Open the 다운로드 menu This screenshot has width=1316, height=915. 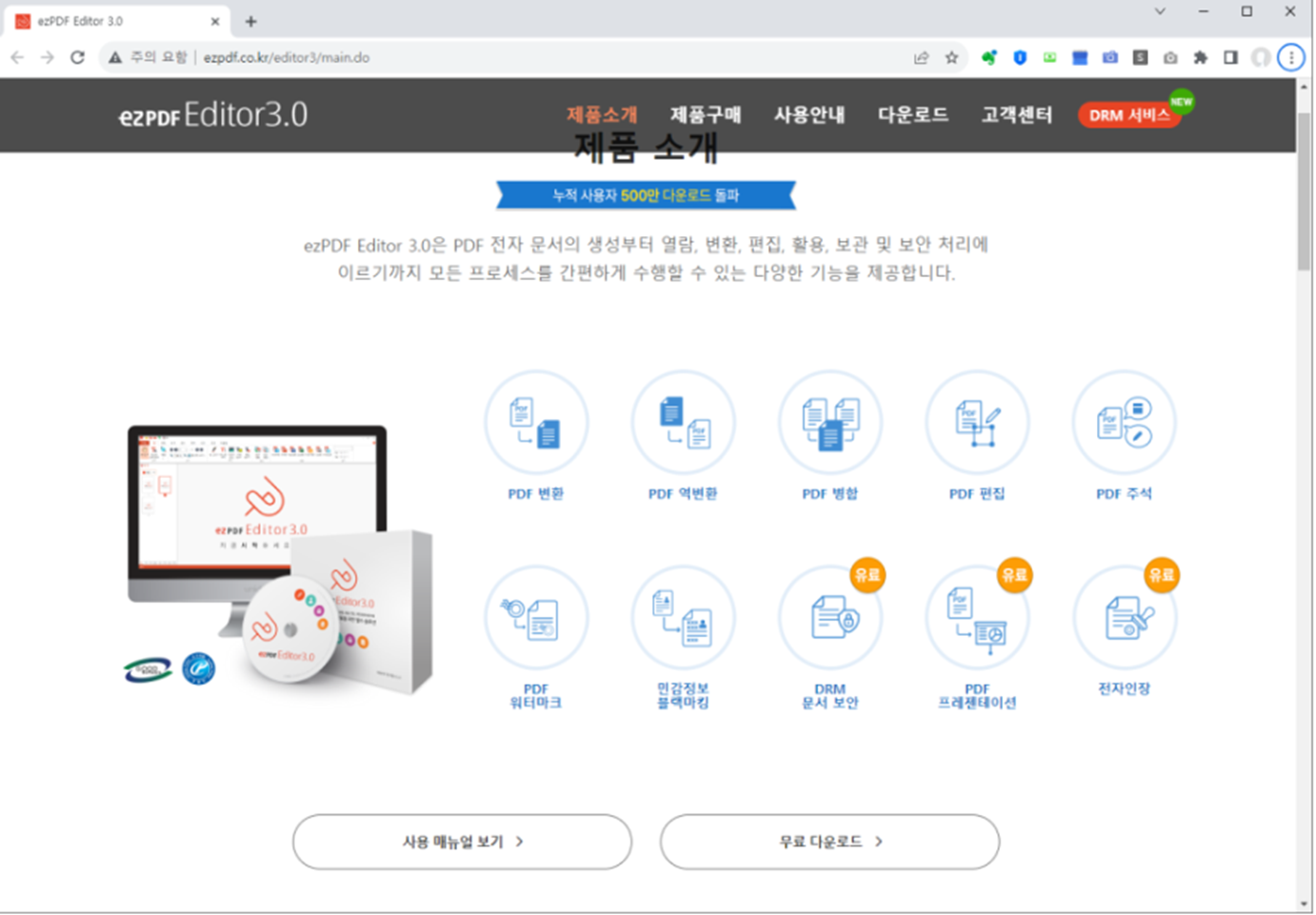(913, 114)
